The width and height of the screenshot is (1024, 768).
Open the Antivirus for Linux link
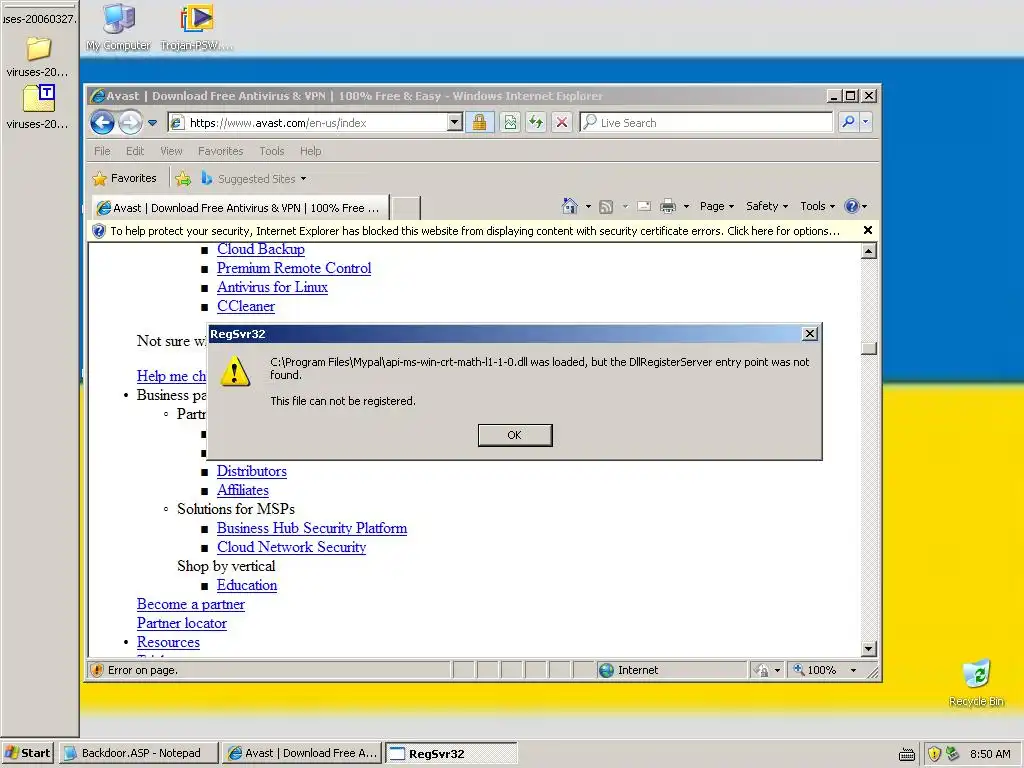(272, 287)
